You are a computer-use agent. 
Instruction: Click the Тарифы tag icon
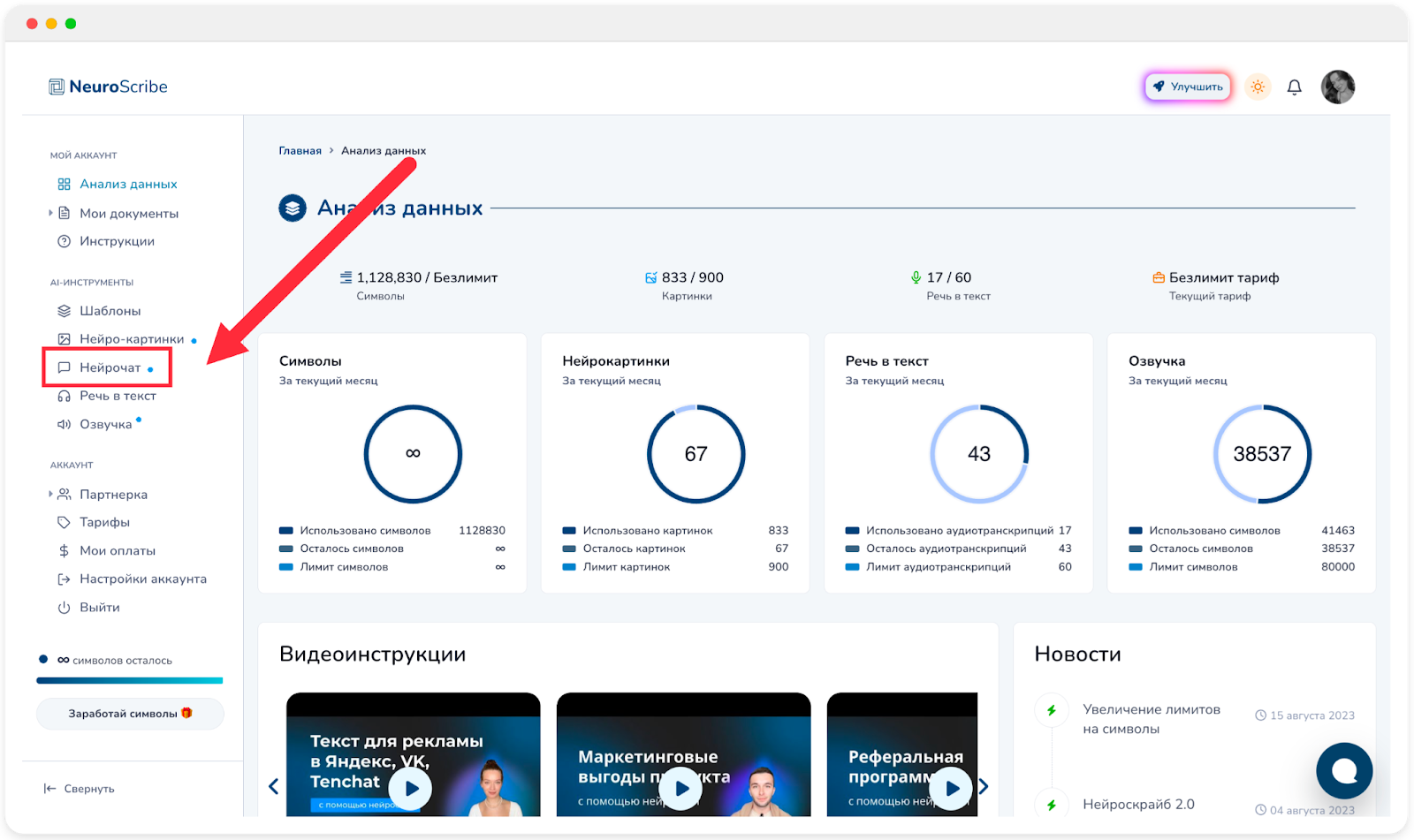tap(64, 522)
